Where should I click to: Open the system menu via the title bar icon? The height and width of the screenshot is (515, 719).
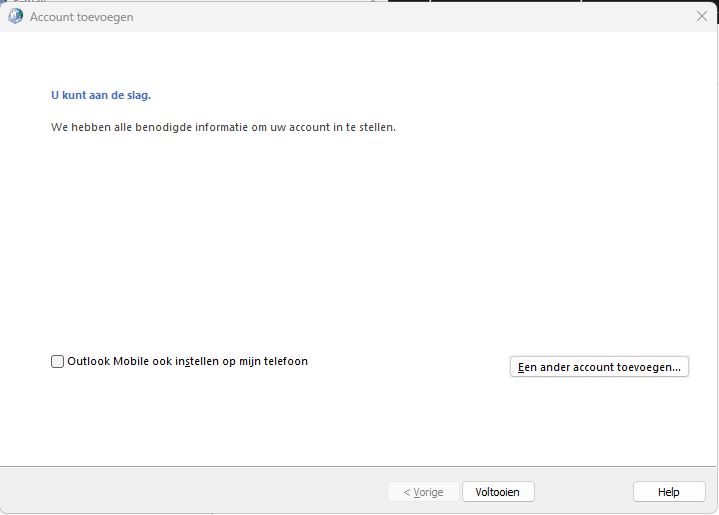click(16, 16)
